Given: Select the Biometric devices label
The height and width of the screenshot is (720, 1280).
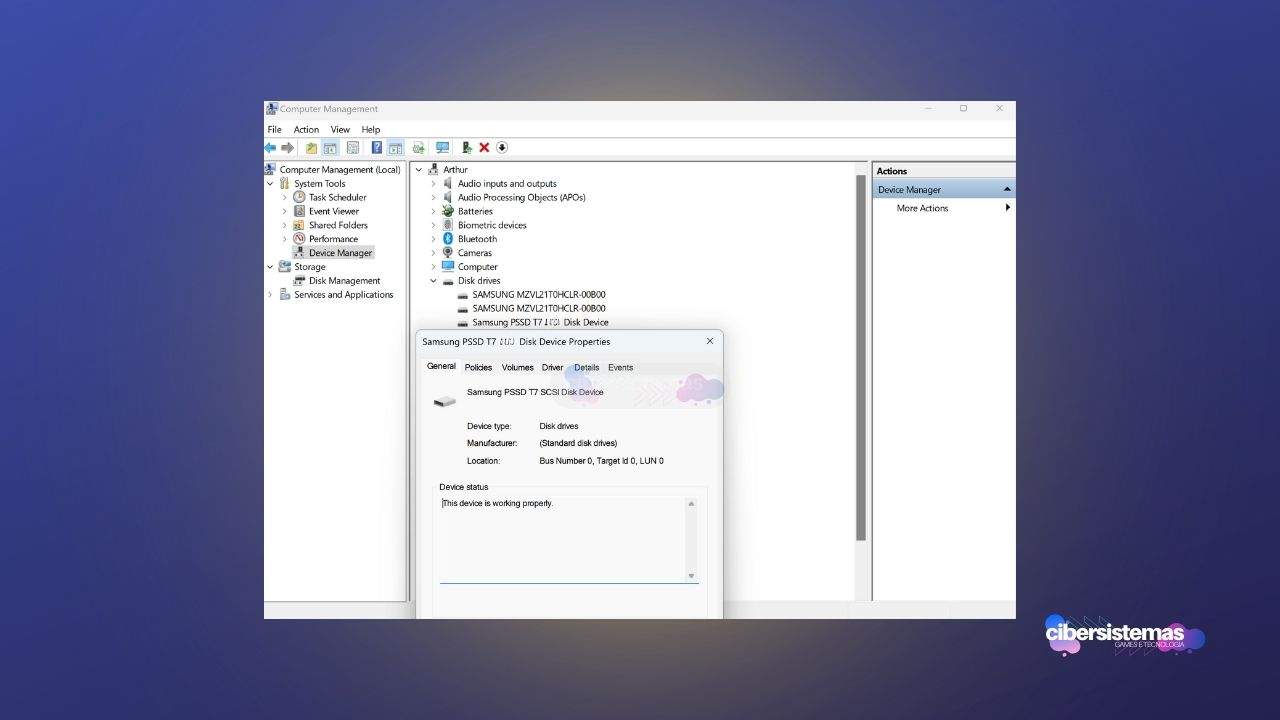Looking at the screenshot, I should tap(492, 225).
